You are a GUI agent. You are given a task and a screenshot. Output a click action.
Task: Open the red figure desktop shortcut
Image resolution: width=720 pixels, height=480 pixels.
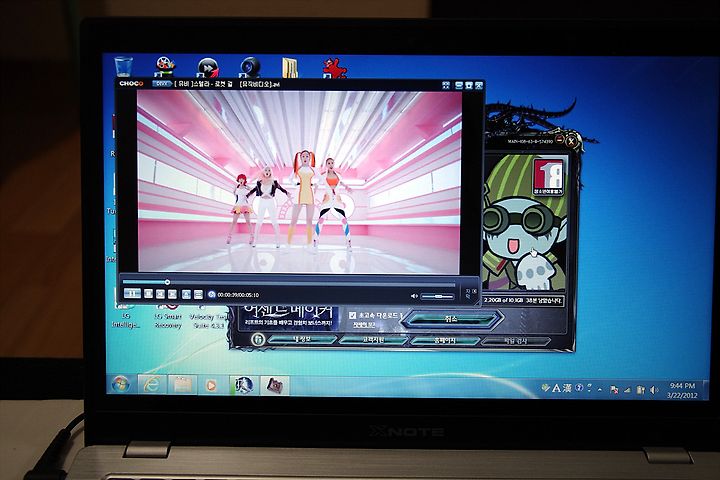tap(335, 68)
